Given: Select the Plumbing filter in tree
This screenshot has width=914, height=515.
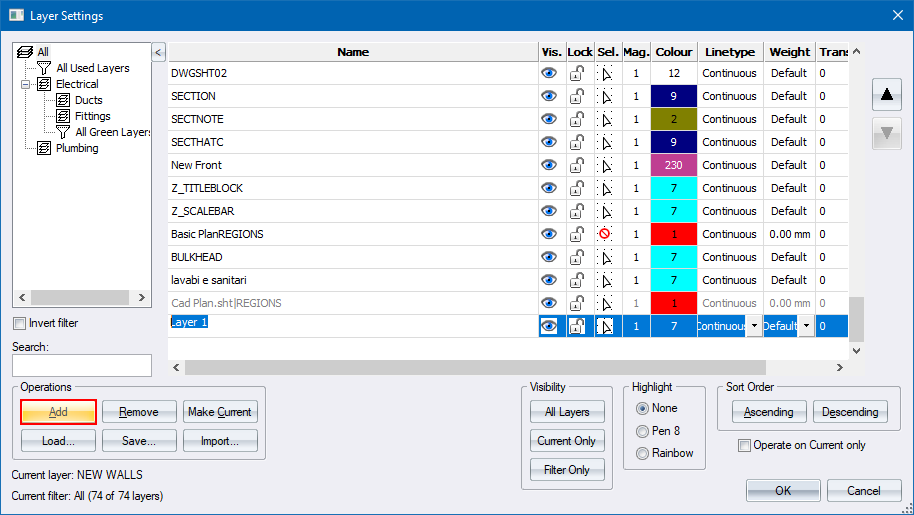Looking at the screenshot, I should (76, 148).
